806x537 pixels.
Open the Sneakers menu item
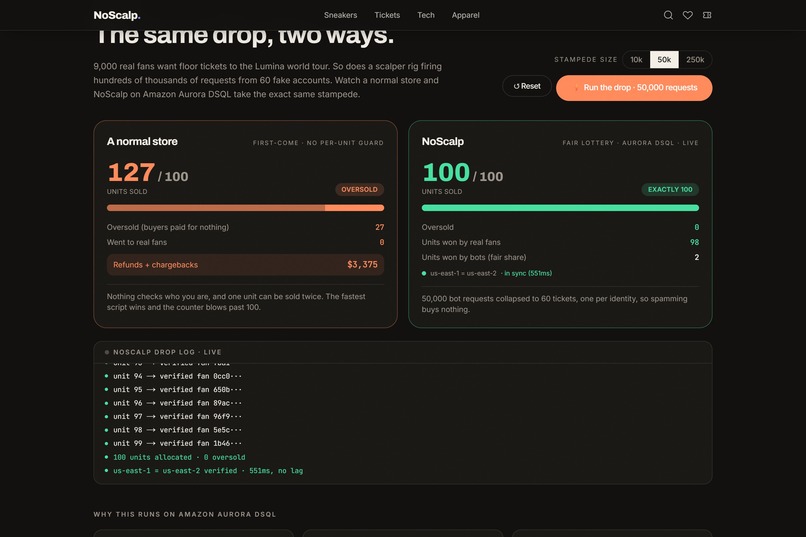click(340, 15)
